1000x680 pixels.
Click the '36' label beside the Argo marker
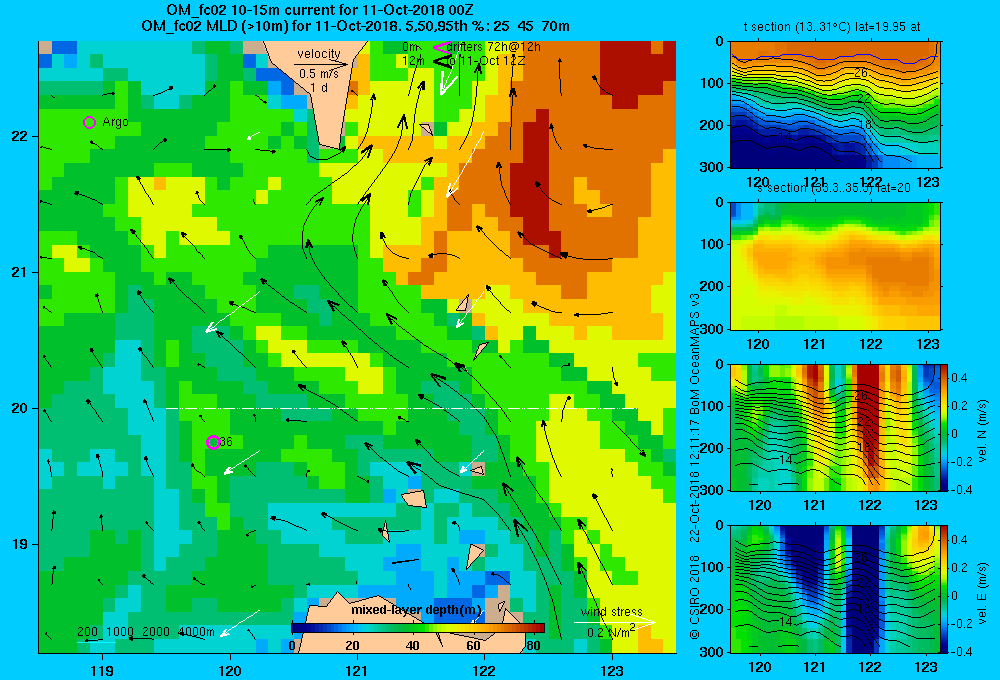click(x=226, y=441)
